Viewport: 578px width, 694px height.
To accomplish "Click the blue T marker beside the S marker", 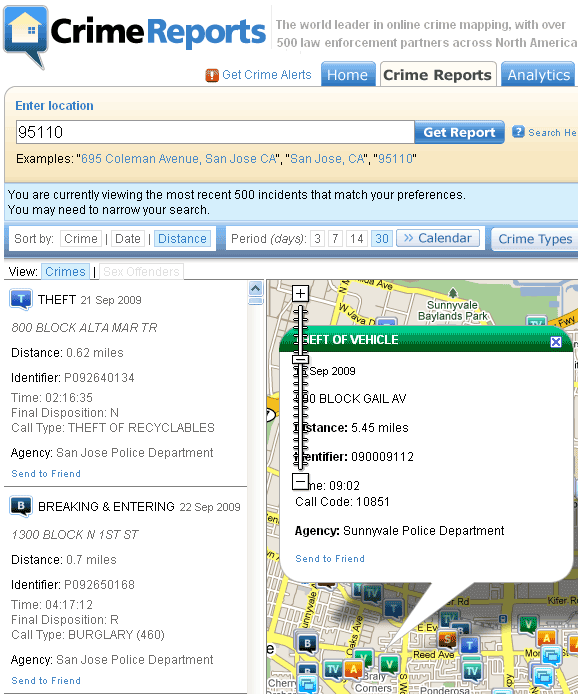I will 469,645.
